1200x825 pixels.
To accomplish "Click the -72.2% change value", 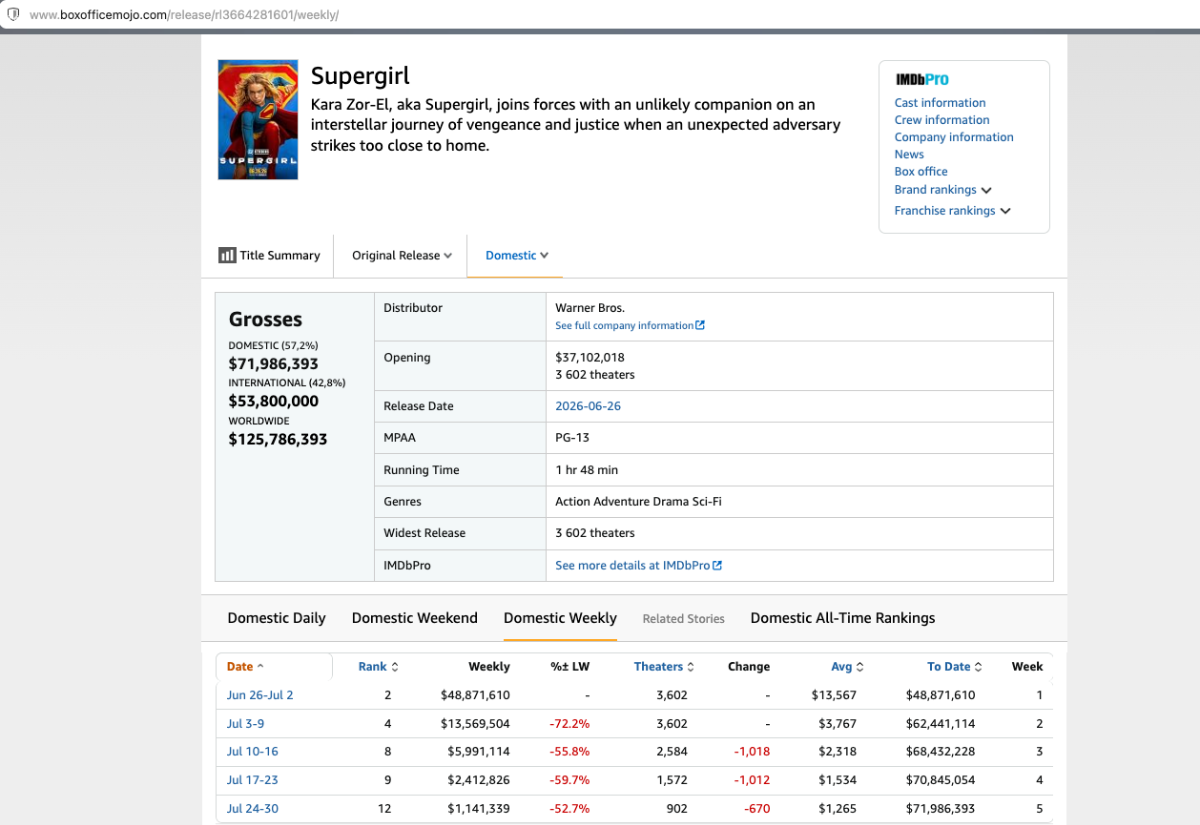I will [569, 724].
